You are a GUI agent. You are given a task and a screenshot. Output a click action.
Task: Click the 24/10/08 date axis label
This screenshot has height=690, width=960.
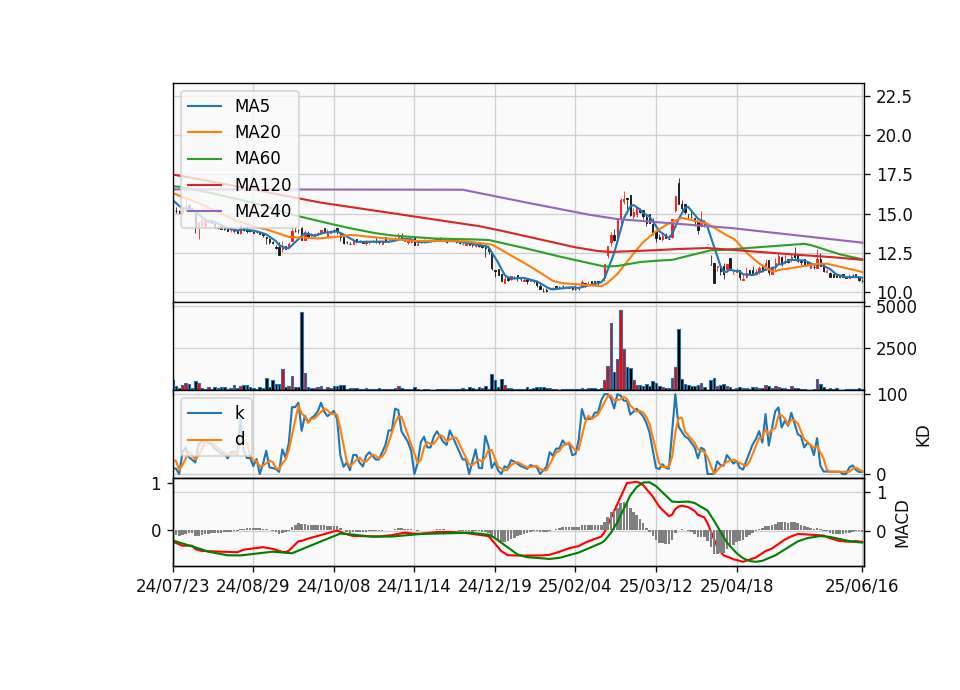point(334,586)
